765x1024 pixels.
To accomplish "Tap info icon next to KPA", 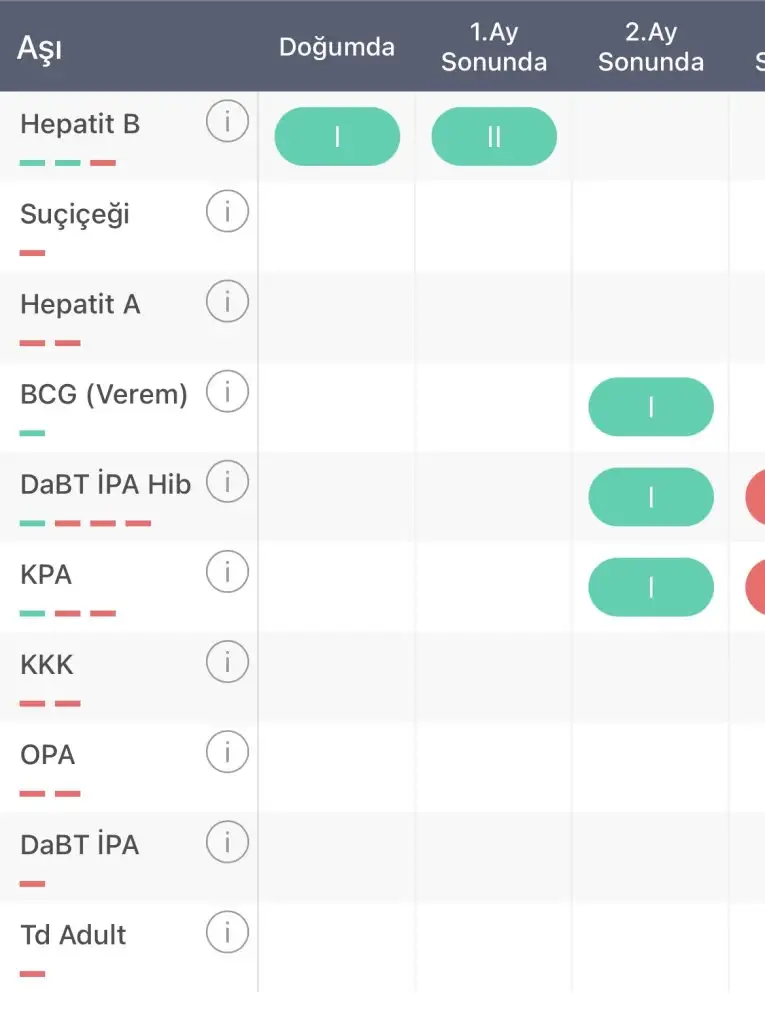I will click(227, 573).
